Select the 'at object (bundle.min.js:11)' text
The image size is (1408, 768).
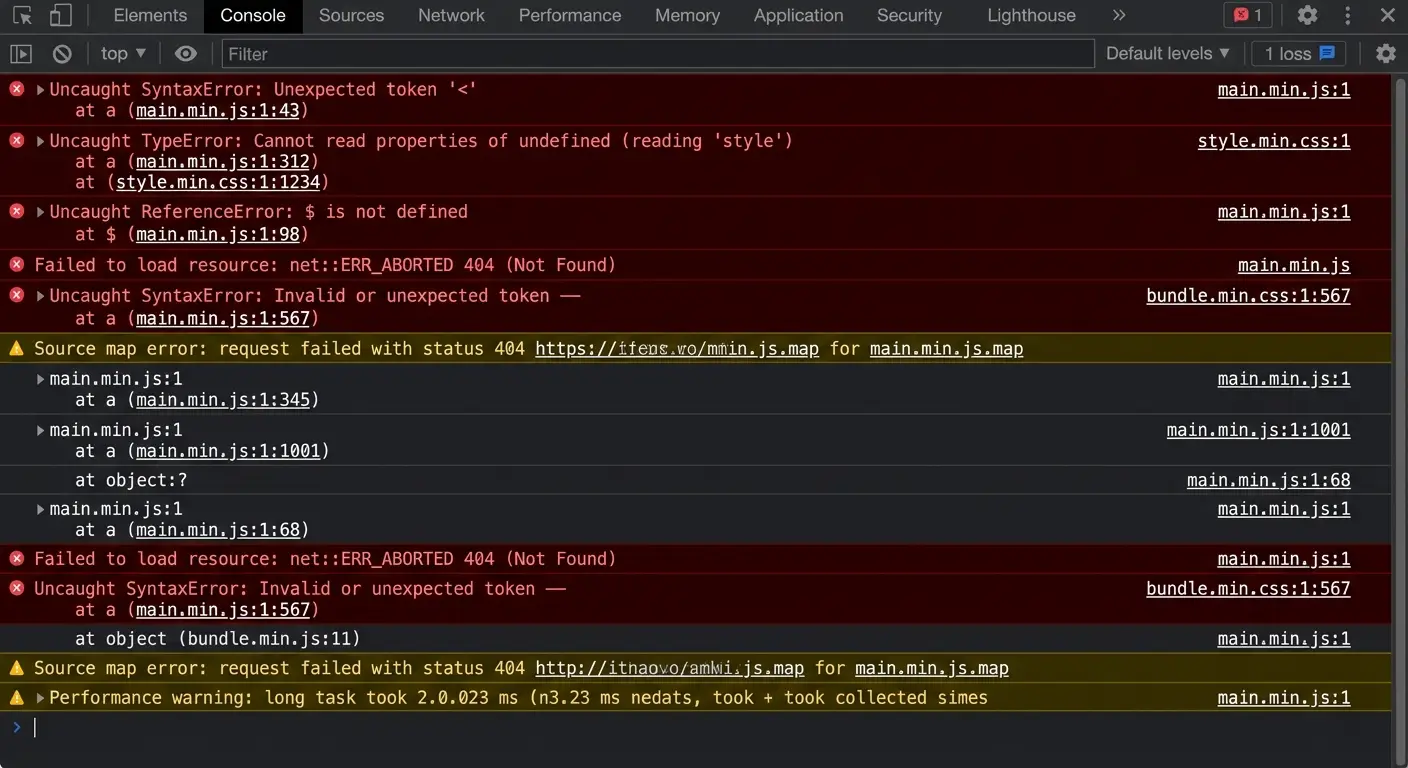click(x=217, y=638)
